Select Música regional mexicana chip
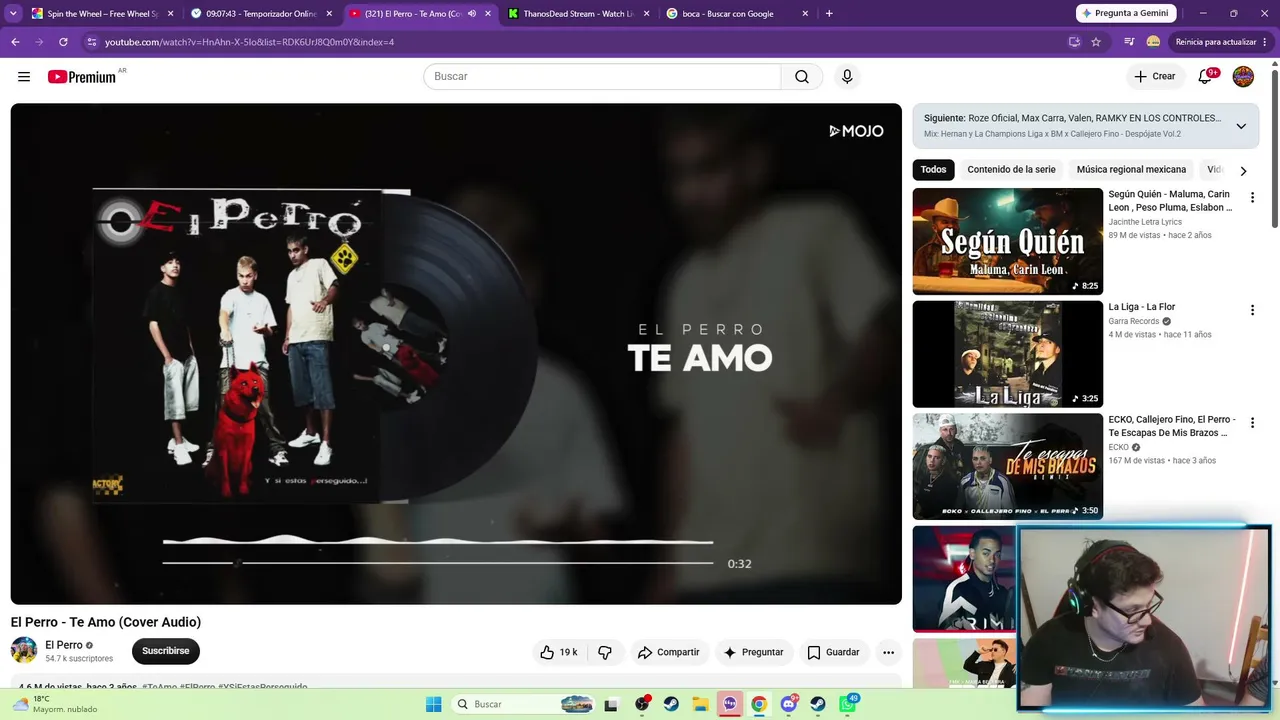Image resolution: width=1280 pixels, height=720 pixels. (1131, 170)
